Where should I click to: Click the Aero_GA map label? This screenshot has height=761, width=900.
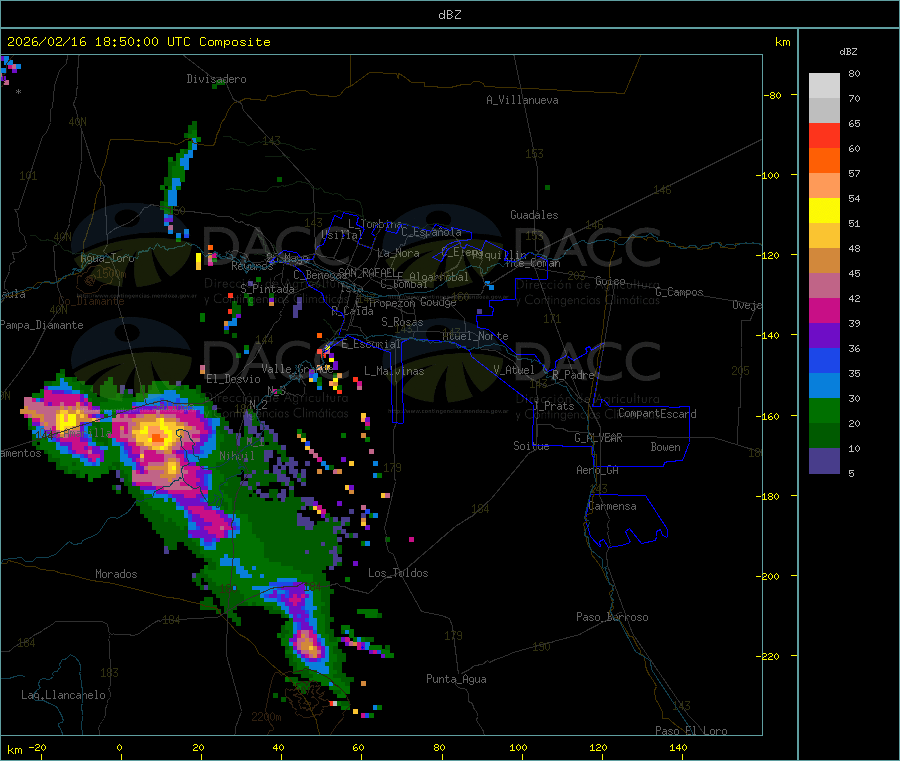(x=598, y=470)
